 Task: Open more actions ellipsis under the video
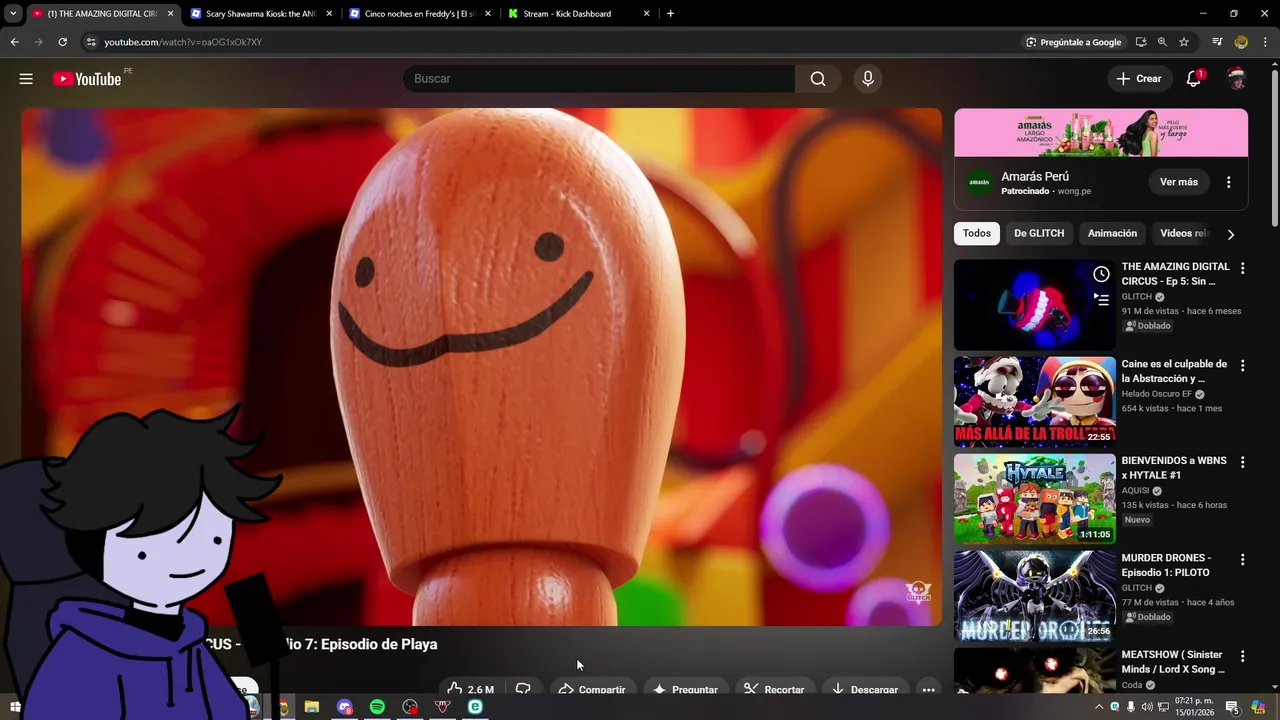(x=928, y=689)
